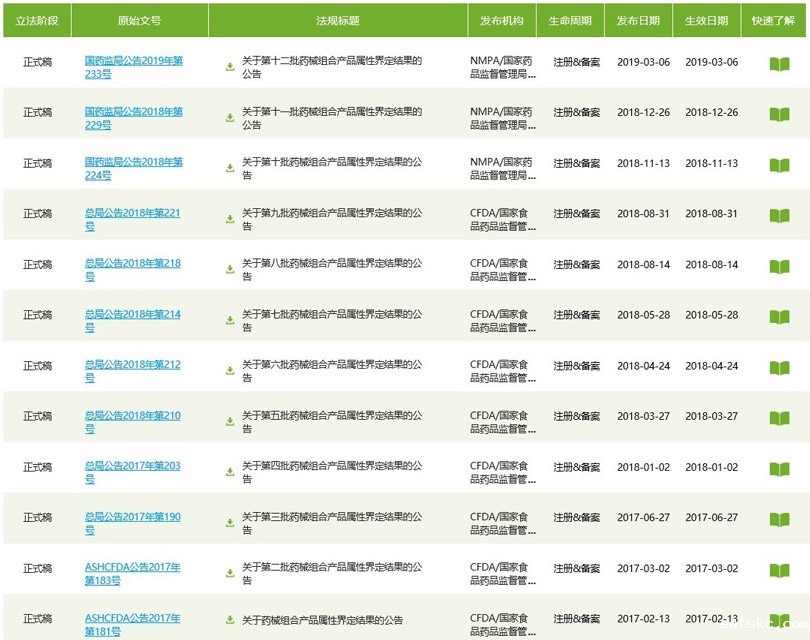Viewport: 810px width, 640px height.
Task: Click the 立法阶段 column header
Action: click(36, 19)
